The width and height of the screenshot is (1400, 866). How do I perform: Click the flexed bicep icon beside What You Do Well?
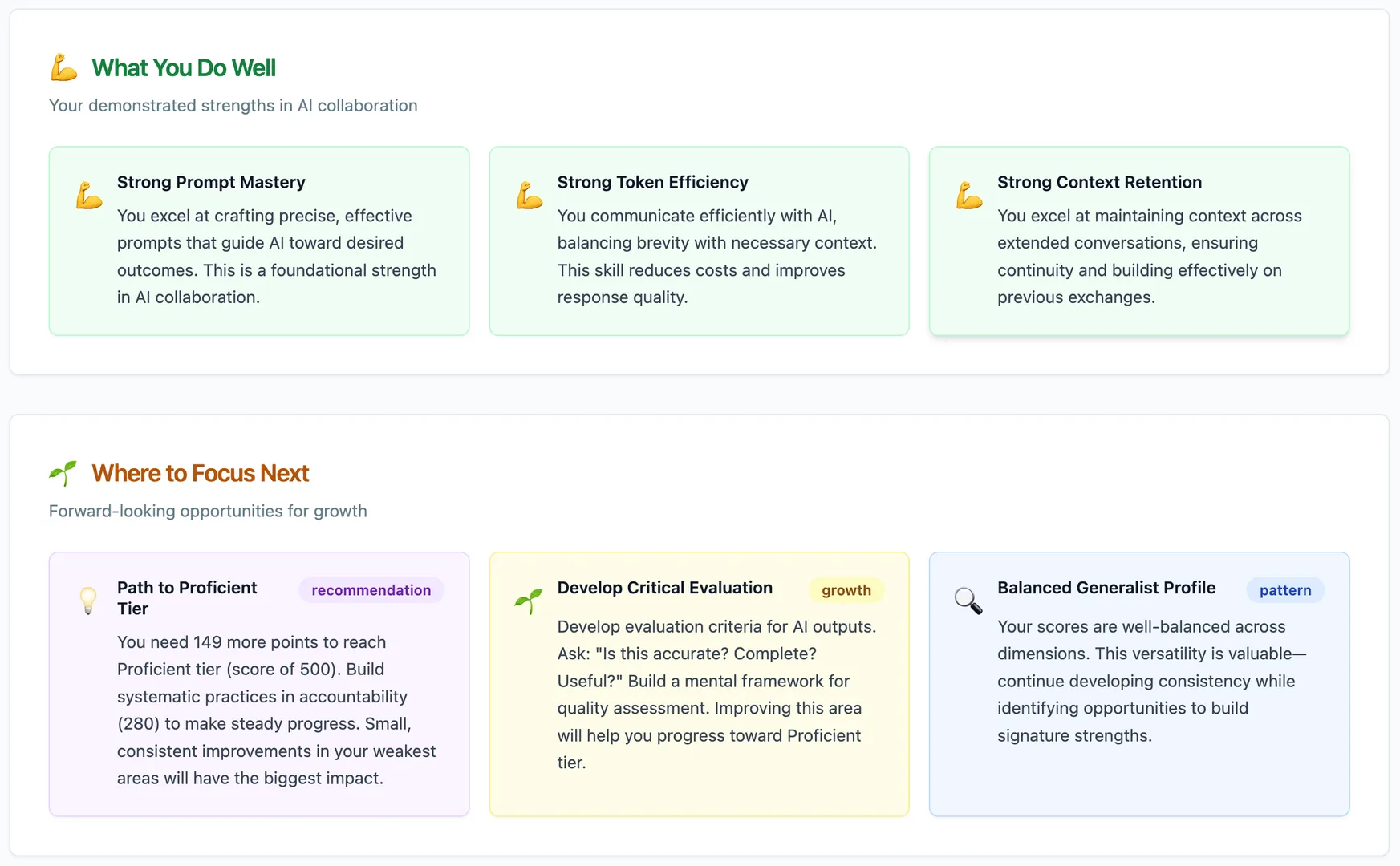coord(64,68)
